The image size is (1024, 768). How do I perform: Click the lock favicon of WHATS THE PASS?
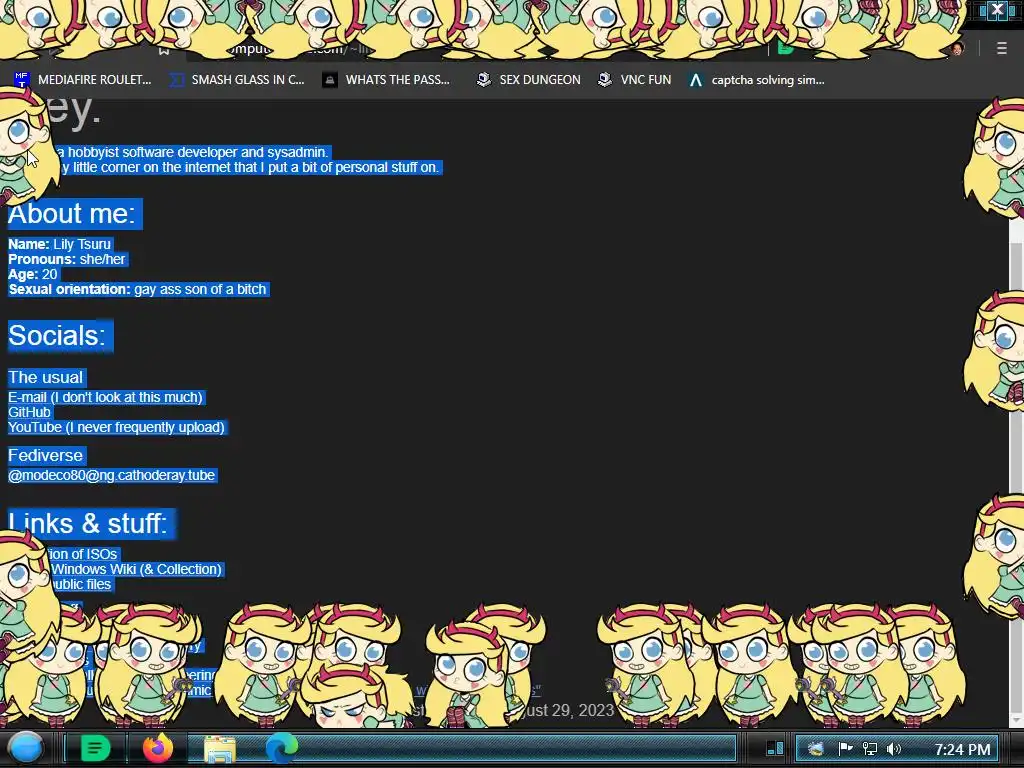(330, 80)
